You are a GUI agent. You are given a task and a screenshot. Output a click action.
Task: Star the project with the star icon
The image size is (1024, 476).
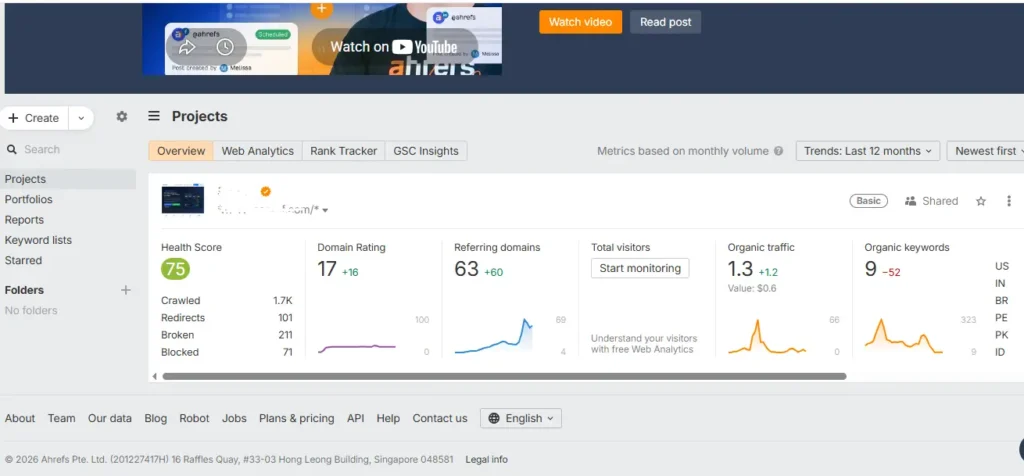(x=981, y=201)
